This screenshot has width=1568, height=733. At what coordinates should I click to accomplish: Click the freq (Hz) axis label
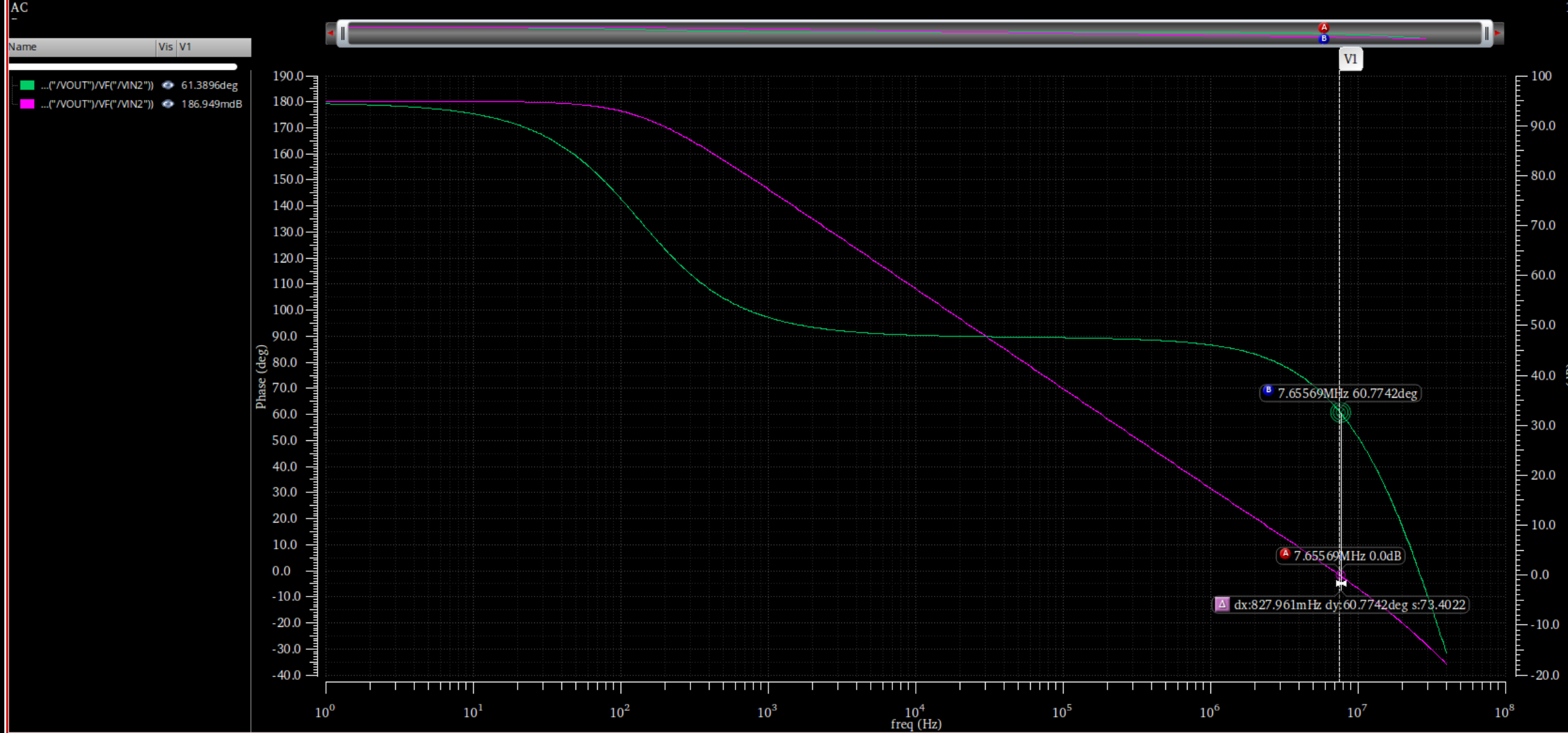click(x=916, y=724)
